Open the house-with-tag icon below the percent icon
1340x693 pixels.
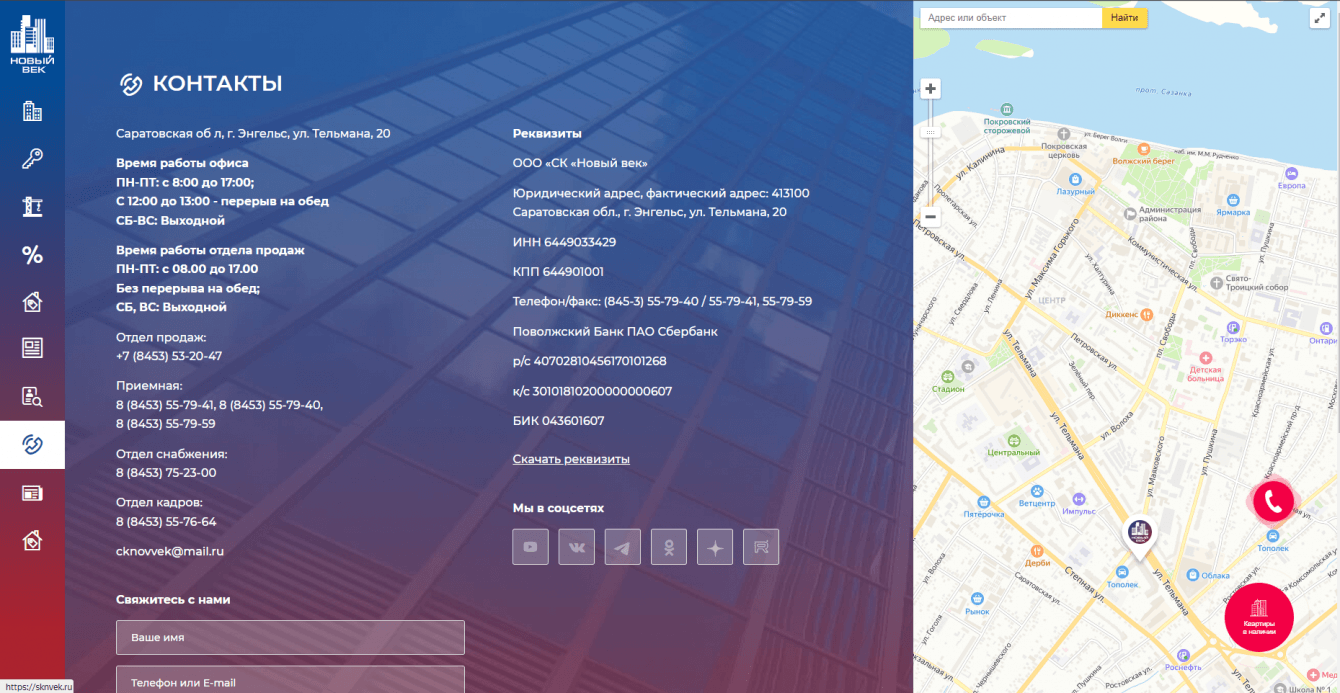32,301
